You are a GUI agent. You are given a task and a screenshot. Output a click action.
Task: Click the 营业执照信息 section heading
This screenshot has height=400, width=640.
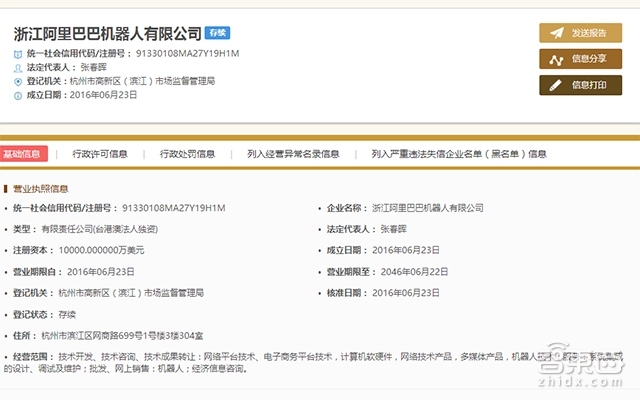(40, 189)
